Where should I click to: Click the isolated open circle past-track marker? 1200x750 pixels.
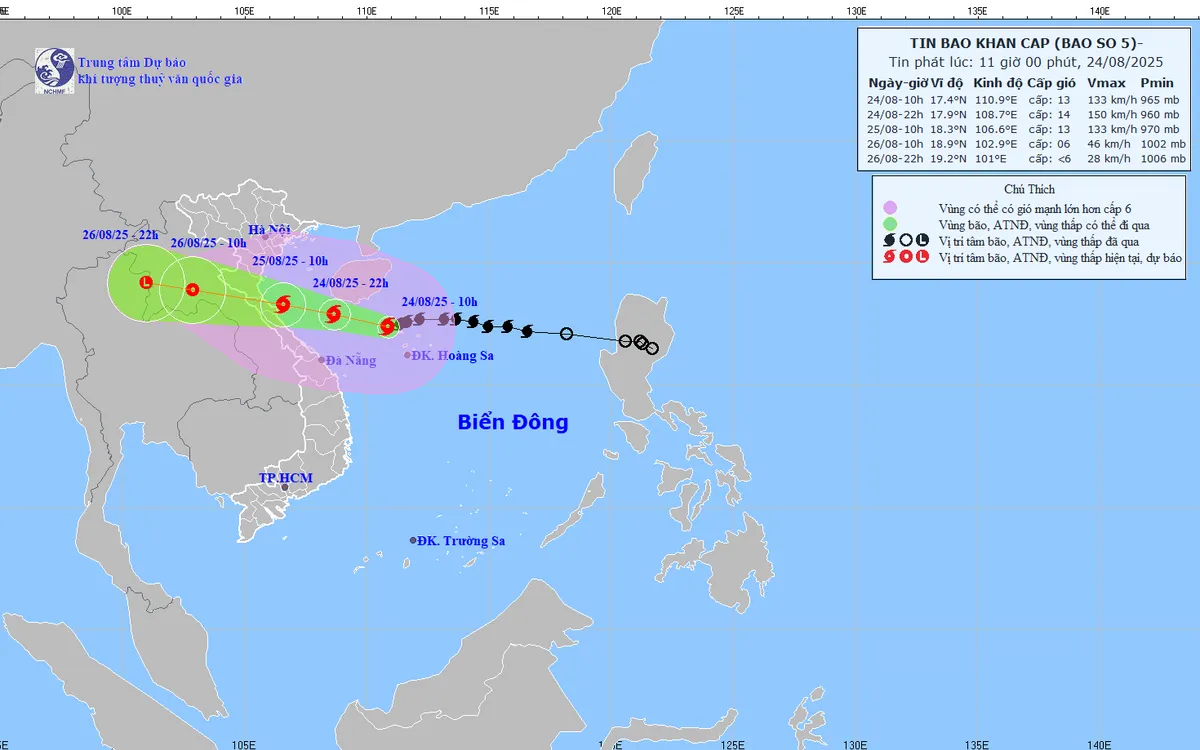pos(566,333)
